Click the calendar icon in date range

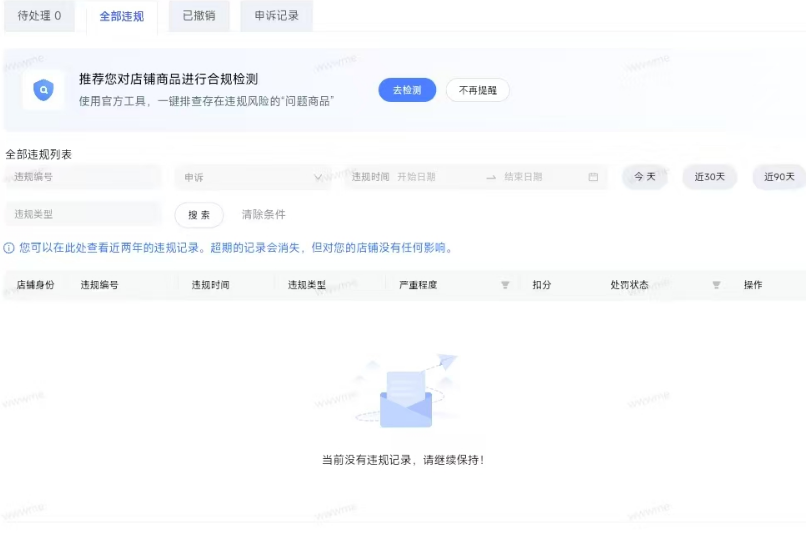coord(593,177)
